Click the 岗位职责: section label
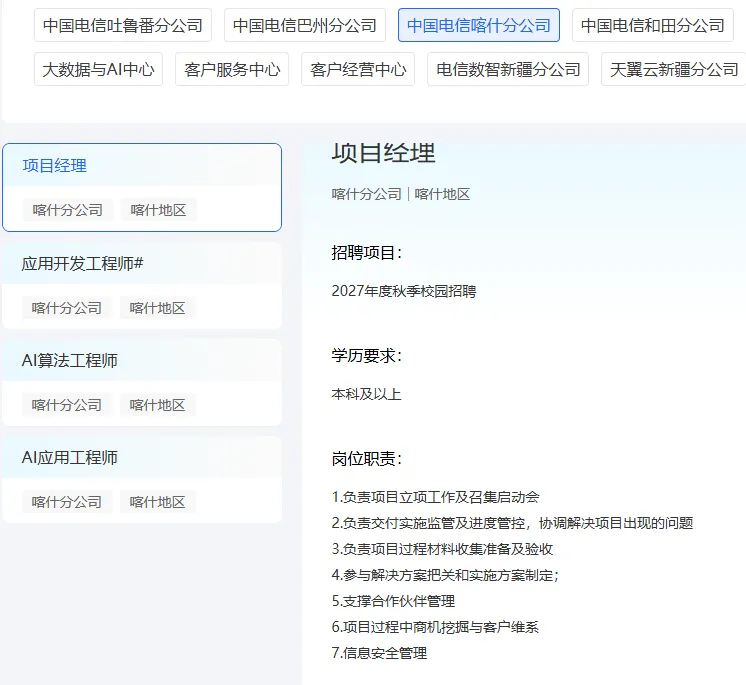Image resolution: width=746 pixels, height=685 pixels. tap(367, 459)
